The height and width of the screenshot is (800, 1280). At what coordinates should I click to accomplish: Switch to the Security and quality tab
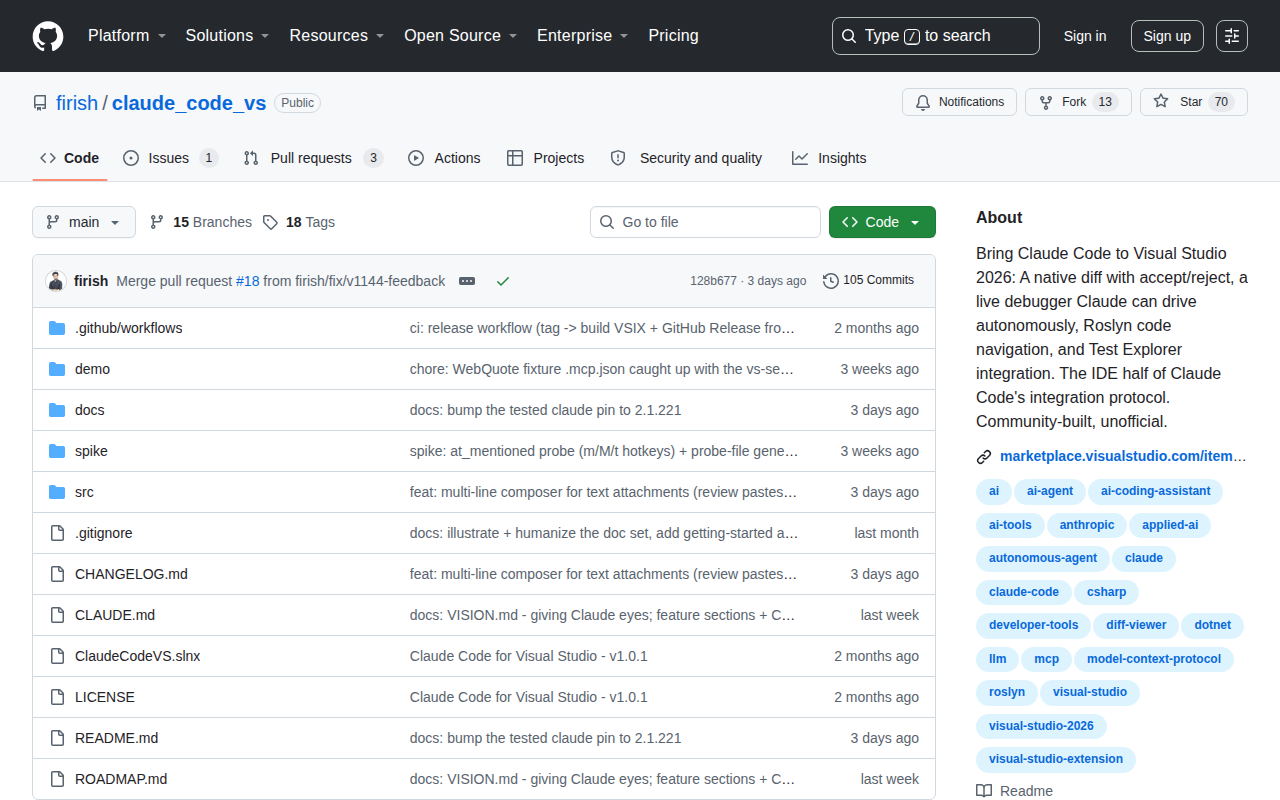[686, 158]
